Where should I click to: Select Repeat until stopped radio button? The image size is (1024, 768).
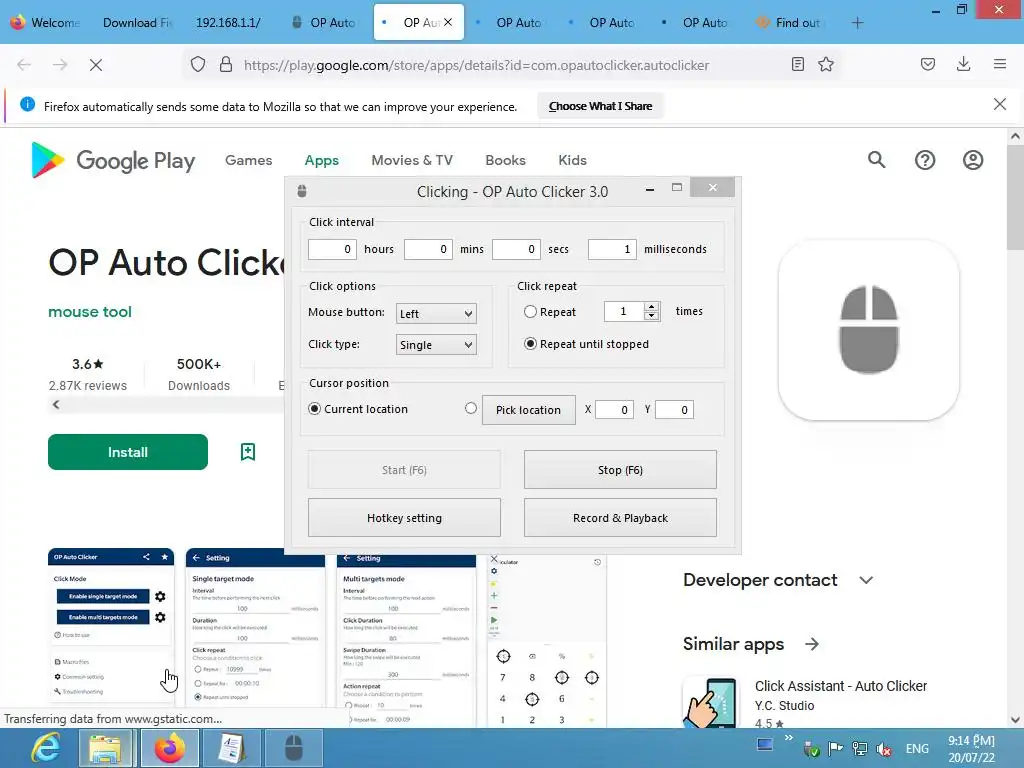coord(530,344)
